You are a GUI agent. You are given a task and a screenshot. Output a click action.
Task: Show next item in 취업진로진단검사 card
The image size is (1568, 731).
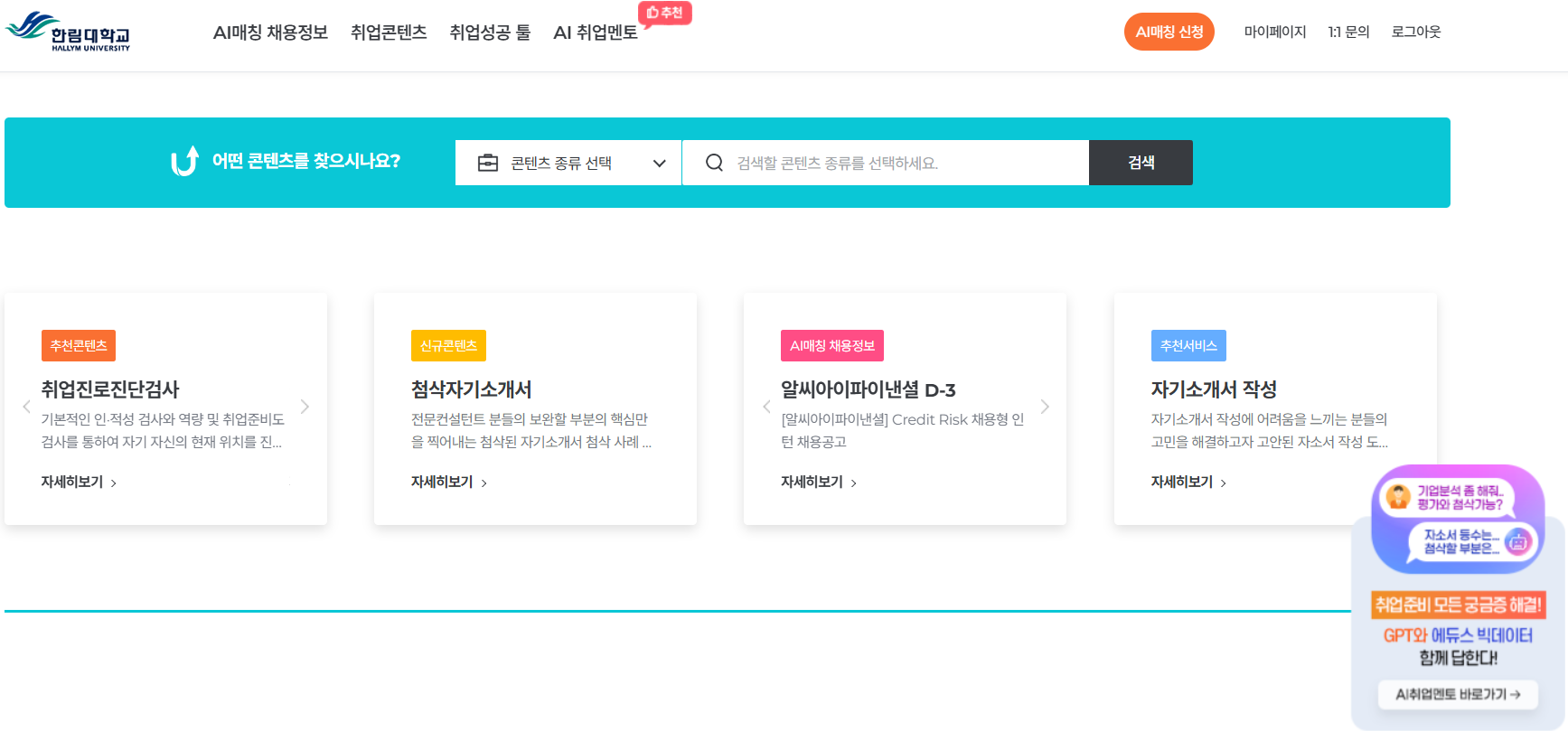point(305,407)
